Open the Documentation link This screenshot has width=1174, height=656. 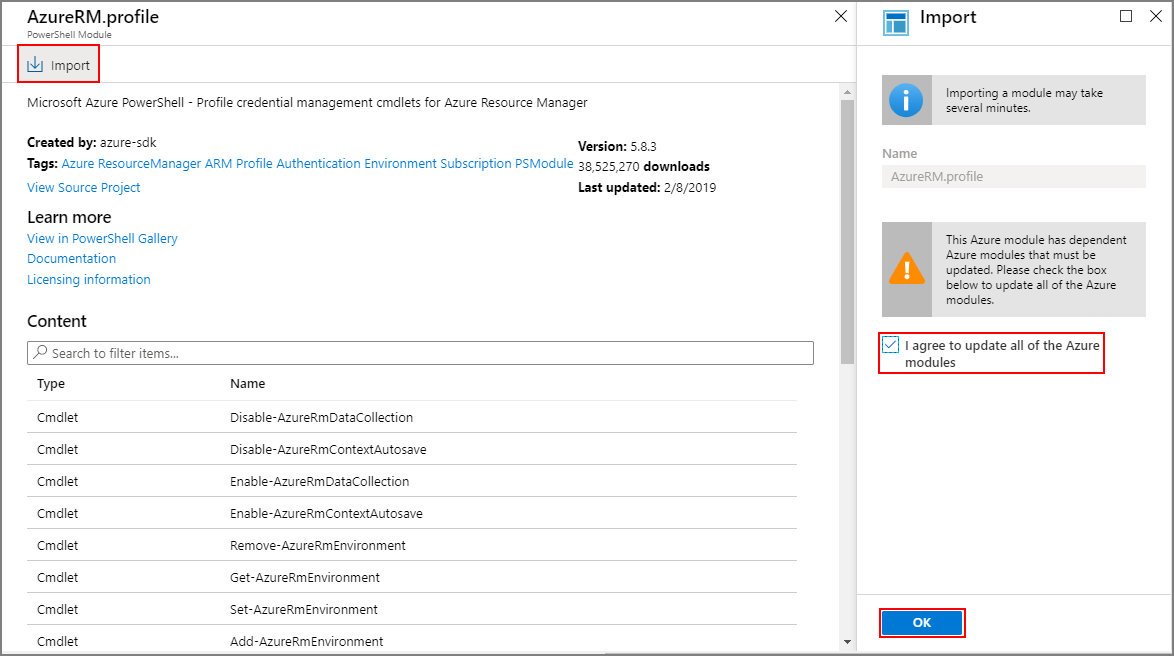(71, 258)
